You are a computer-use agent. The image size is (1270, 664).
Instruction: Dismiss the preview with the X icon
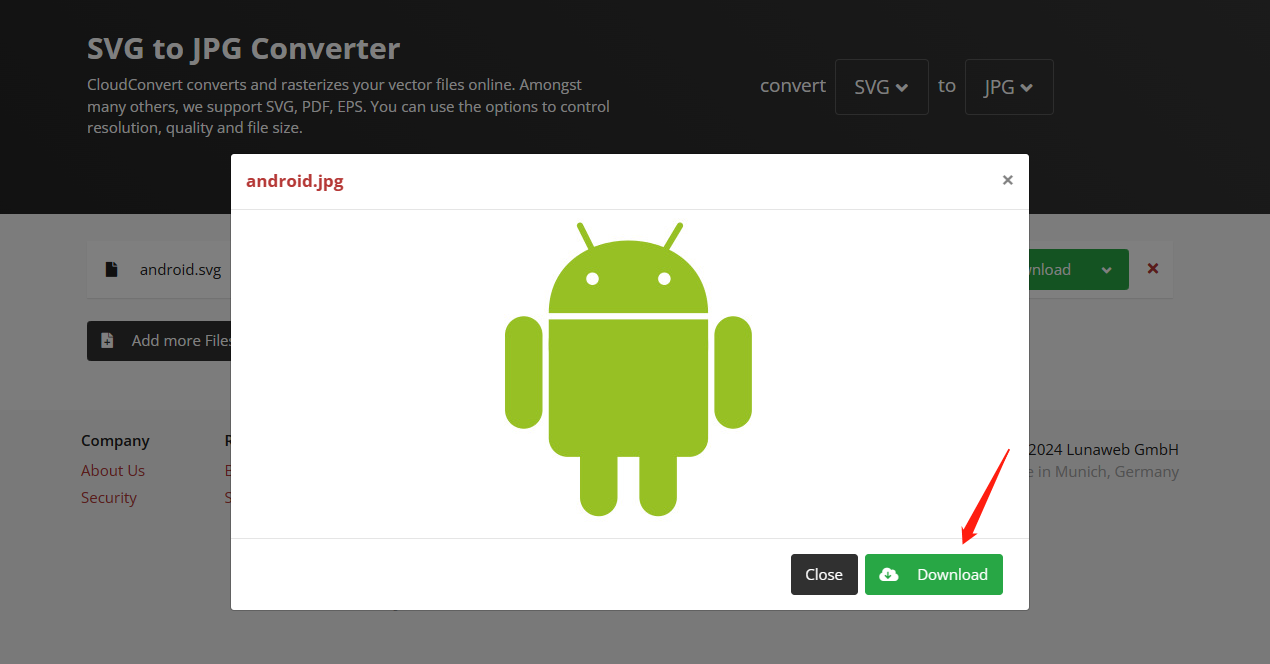[1007, 180]
